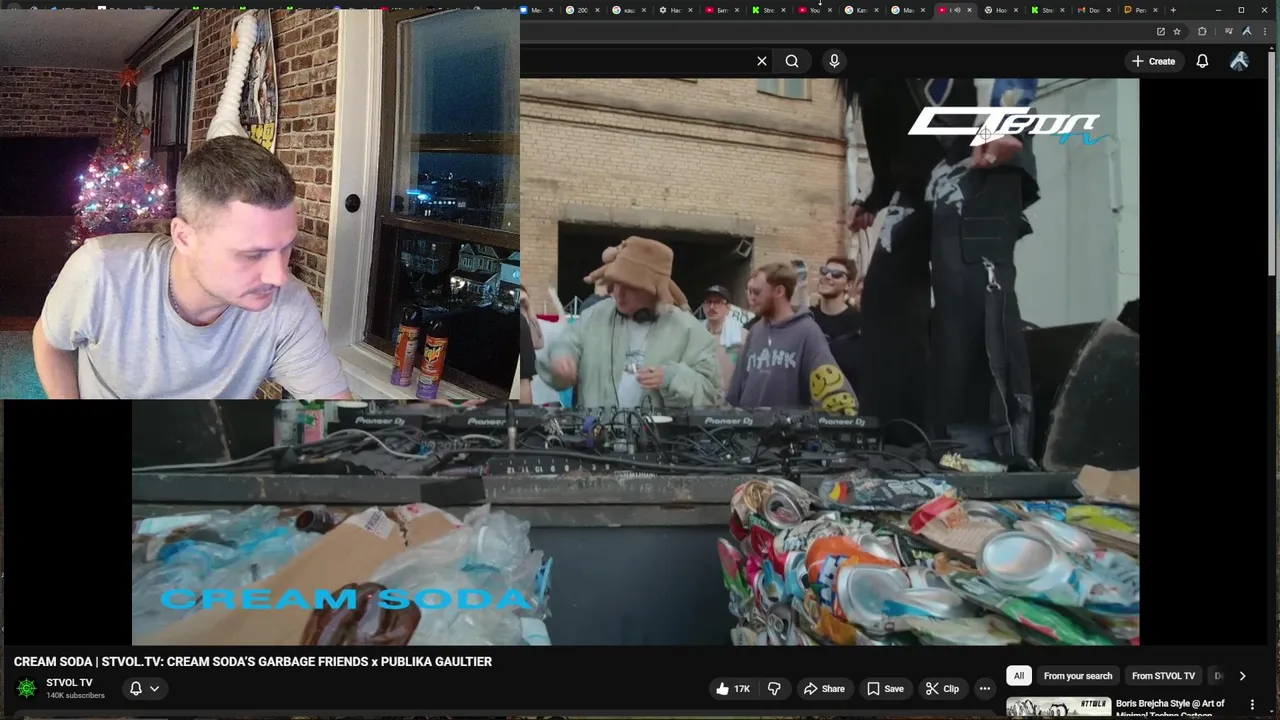Screen dimensions: 1280x720
Task: Share the Cream Soda video
Action: pos(824,688)
